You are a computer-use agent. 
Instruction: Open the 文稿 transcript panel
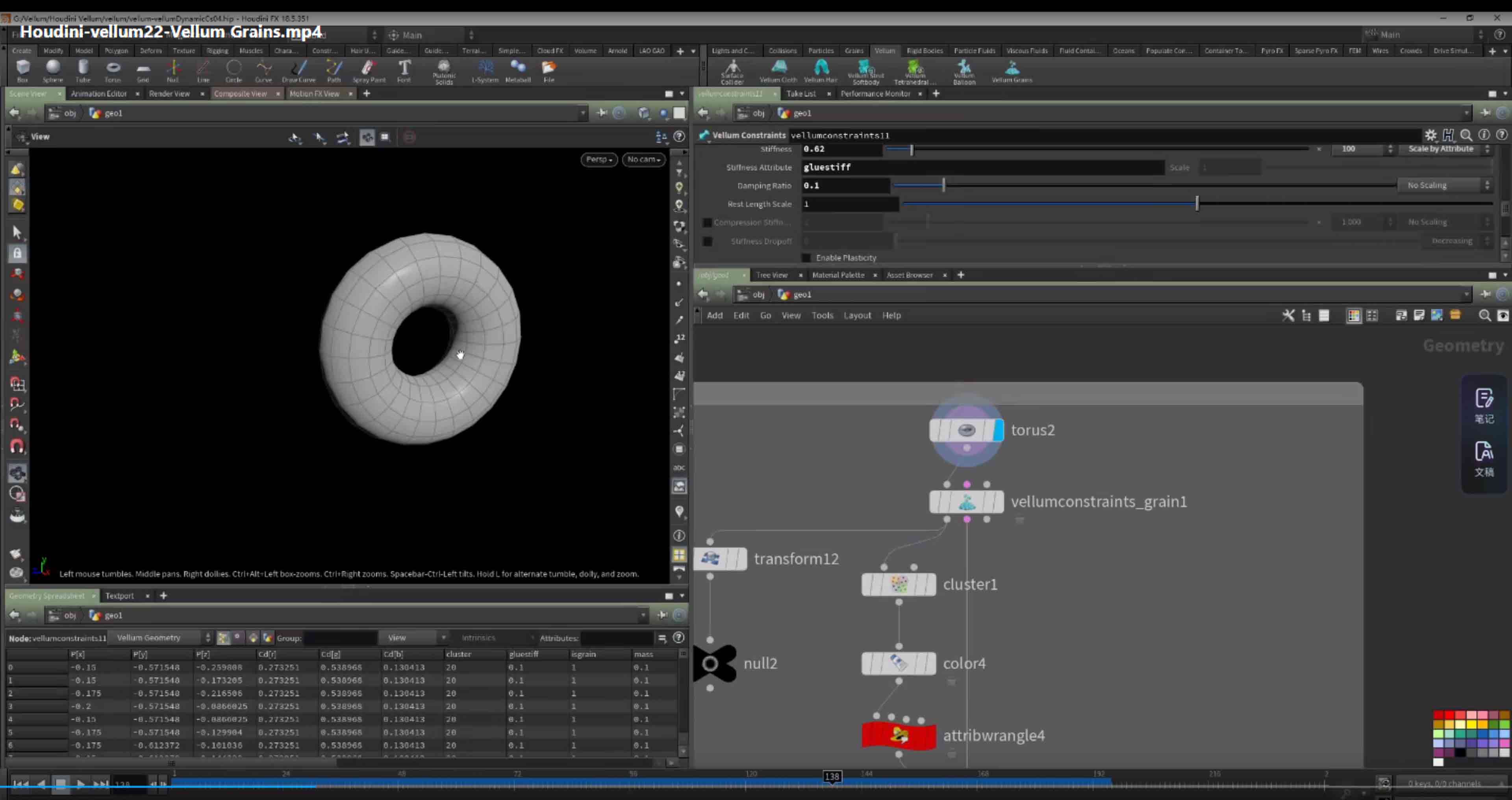(1484, 459)
